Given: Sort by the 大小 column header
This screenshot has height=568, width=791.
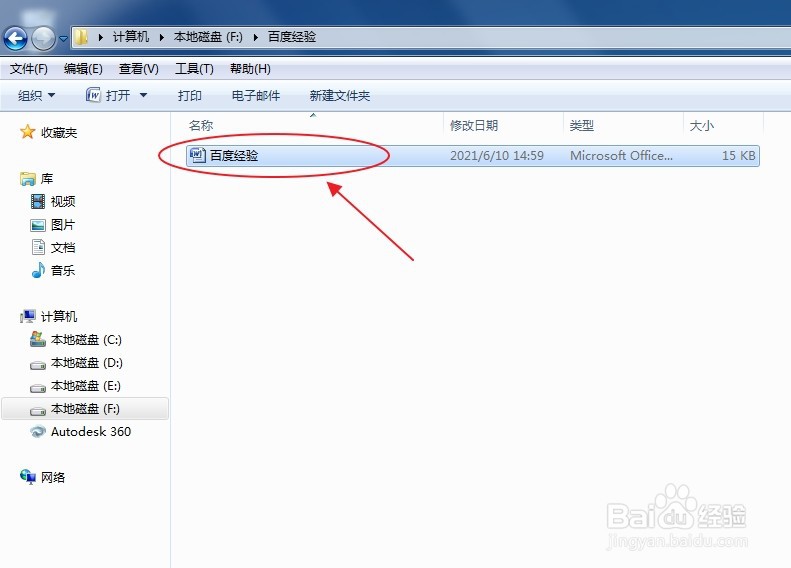Looking at the screenshot, I should point(702,126).
